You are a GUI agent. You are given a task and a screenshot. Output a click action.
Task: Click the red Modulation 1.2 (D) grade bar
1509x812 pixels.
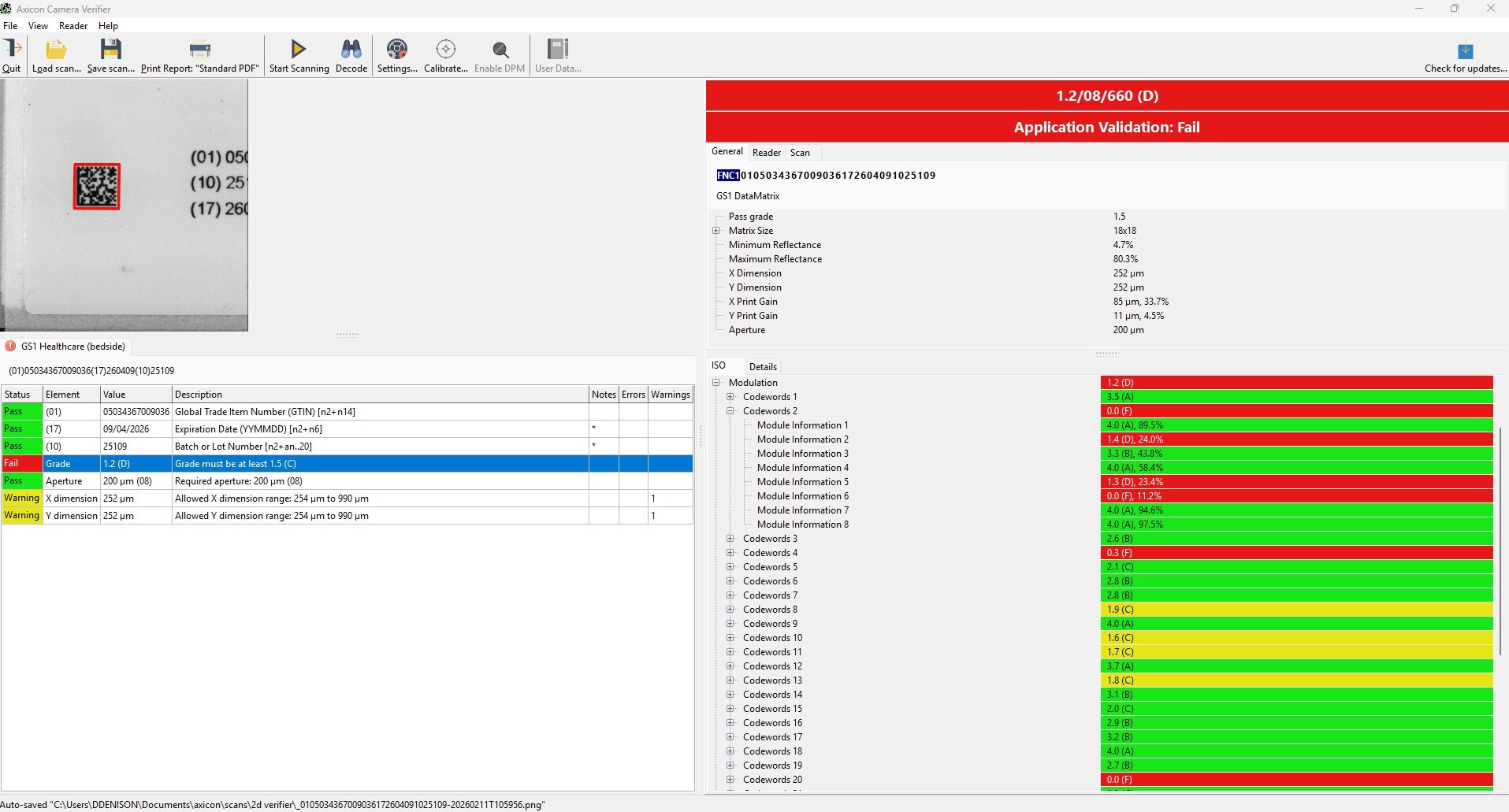click(x=1295, y=383)
